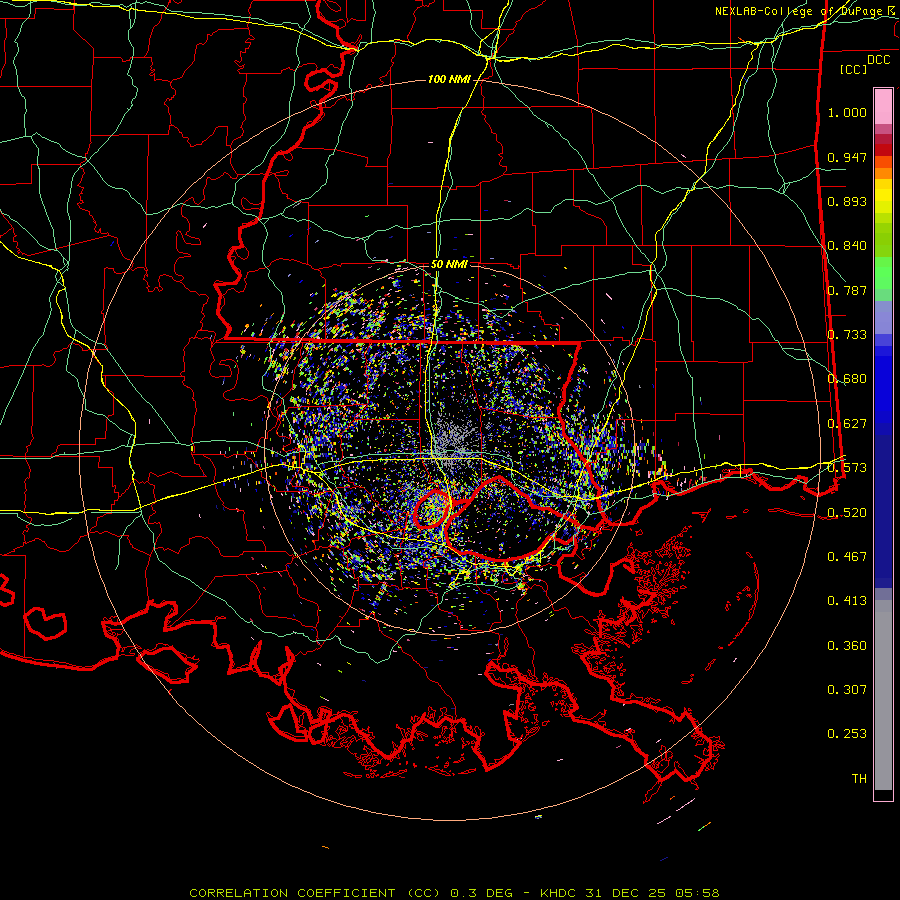Click the 50 NMI range ring label

coord(449,265)
